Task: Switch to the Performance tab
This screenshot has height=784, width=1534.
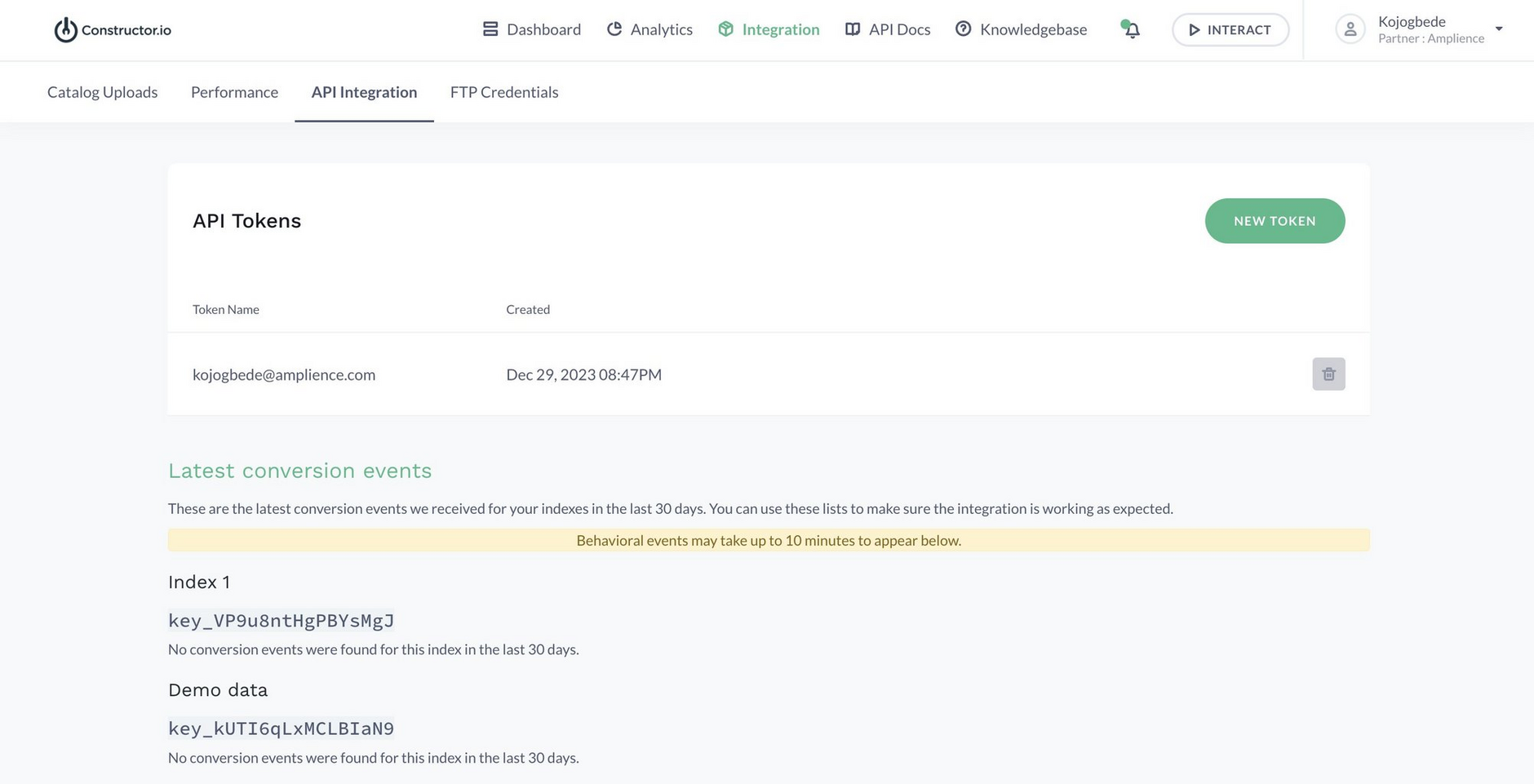Action: click(235, 92)
